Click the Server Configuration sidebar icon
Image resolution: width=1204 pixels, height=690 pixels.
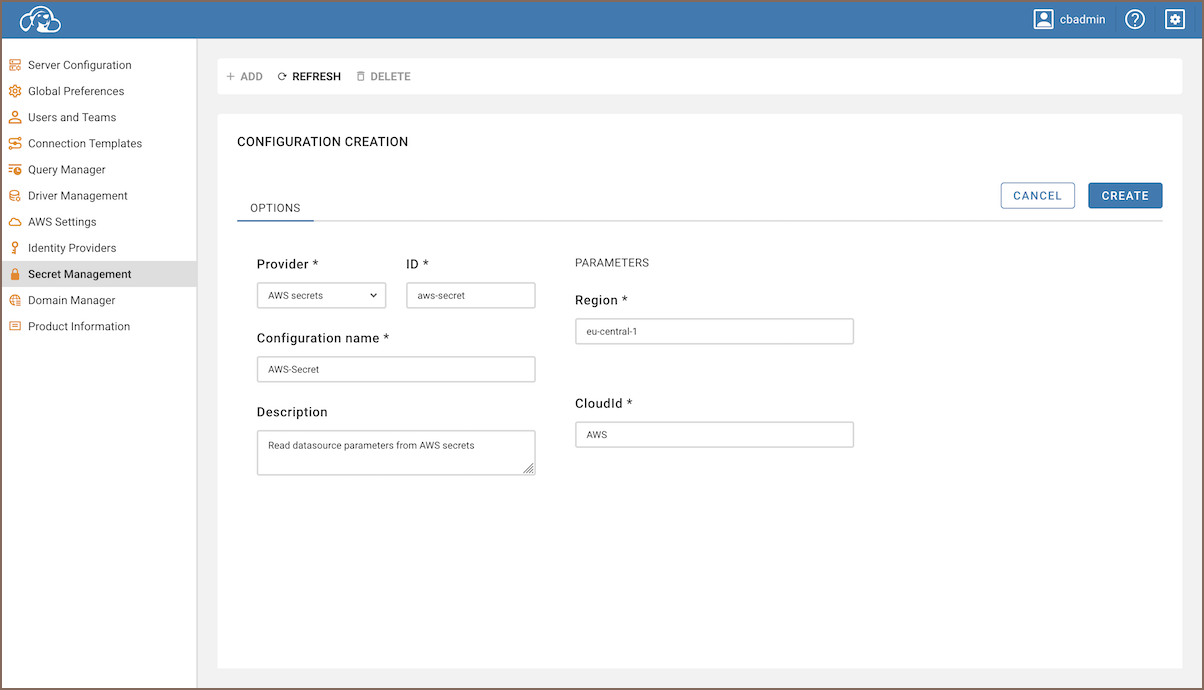(x=15, y=65)
